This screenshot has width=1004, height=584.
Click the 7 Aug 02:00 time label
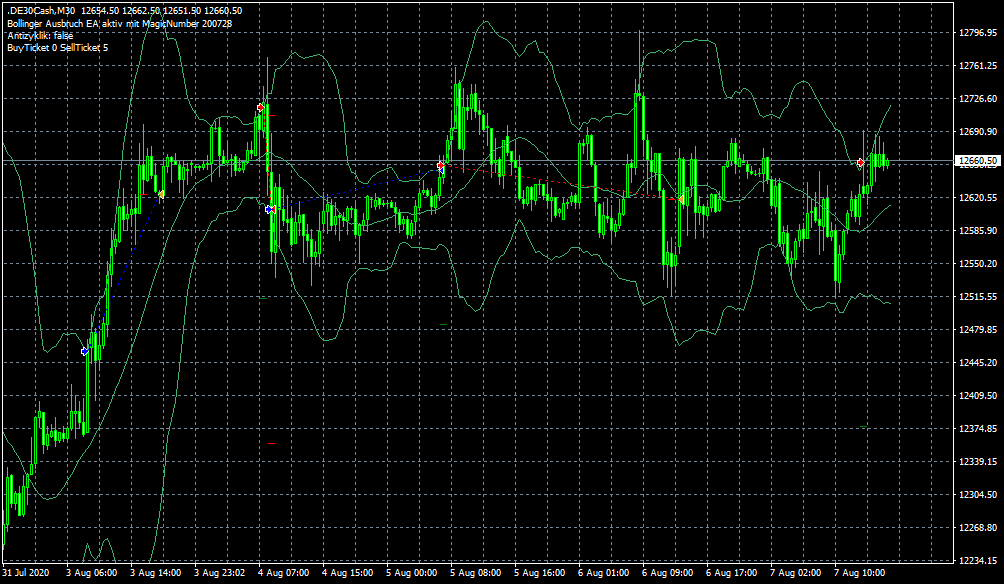796,572
